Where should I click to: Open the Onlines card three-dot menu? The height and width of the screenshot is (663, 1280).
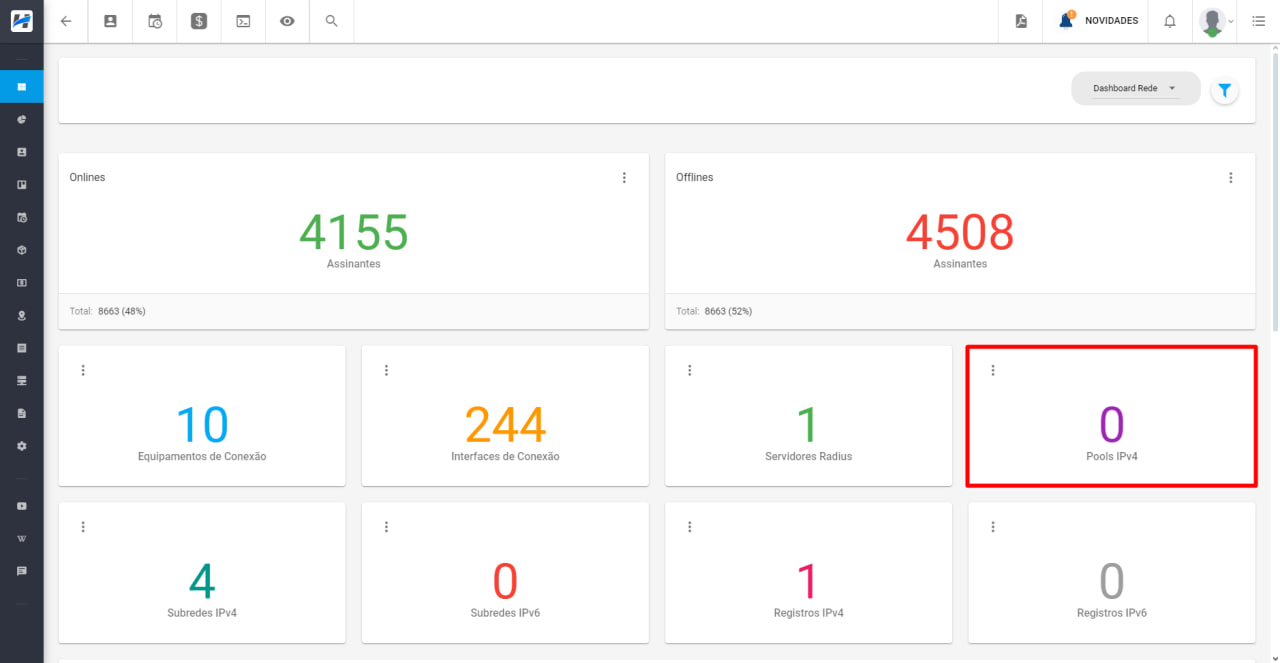[624, 178]
